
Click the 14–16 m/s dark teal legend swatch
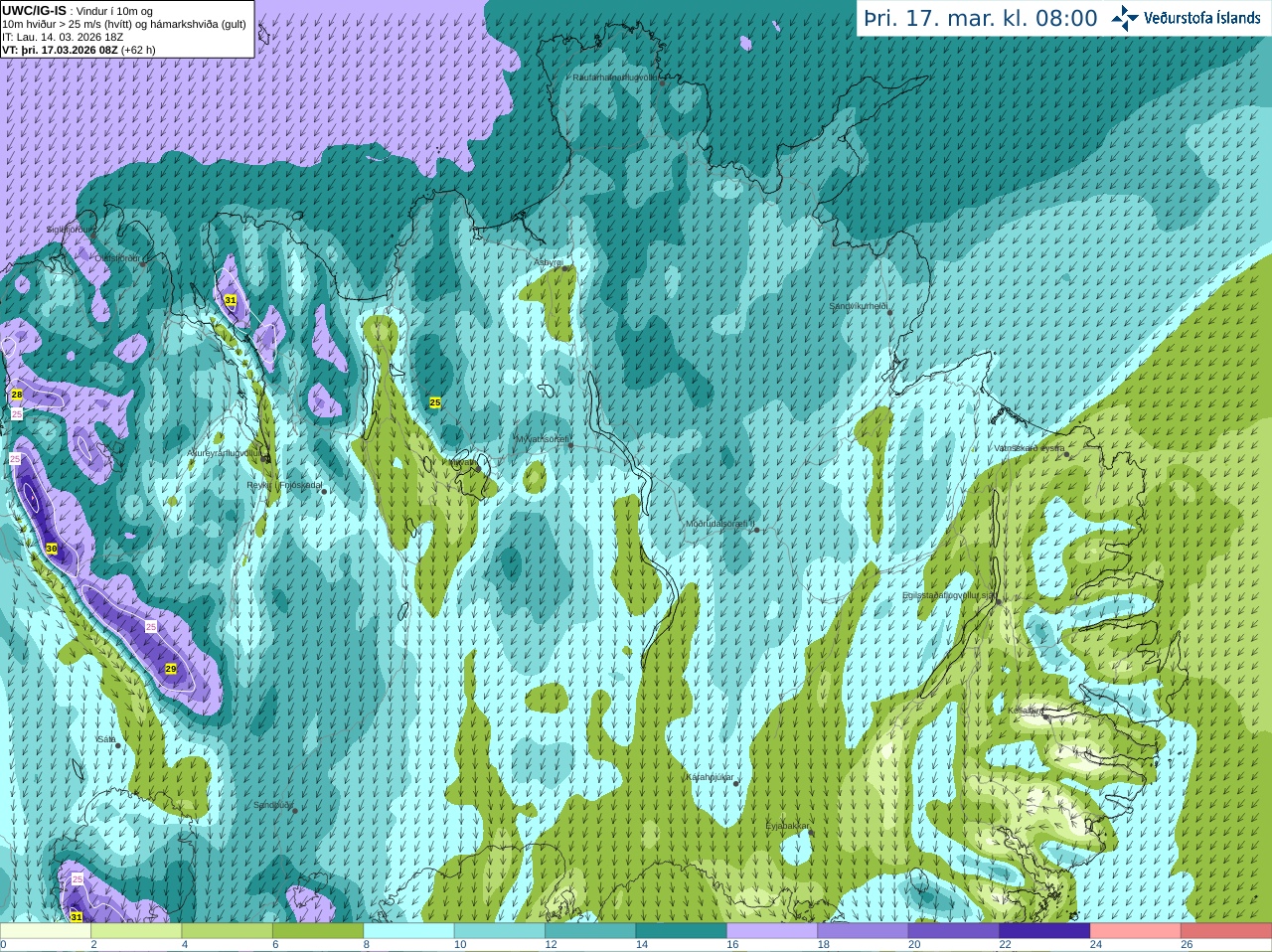click(682, 931)
